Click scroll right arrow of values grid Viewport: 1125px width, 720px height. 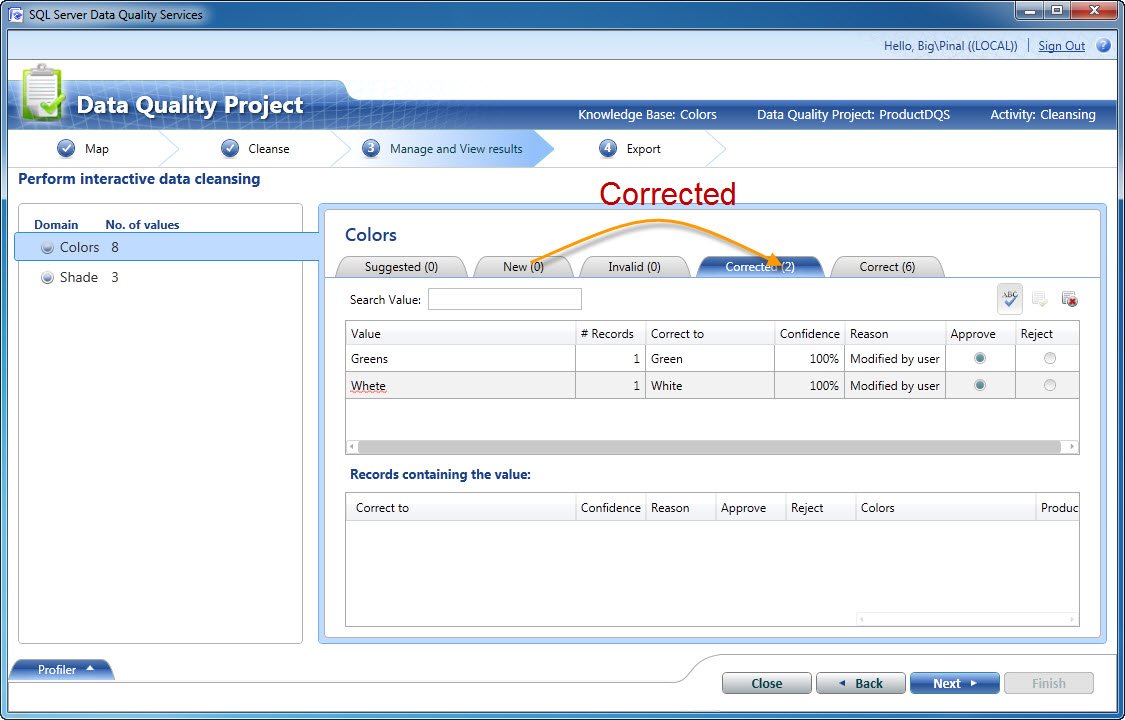pyautogui.click(x=1072, y=447)
